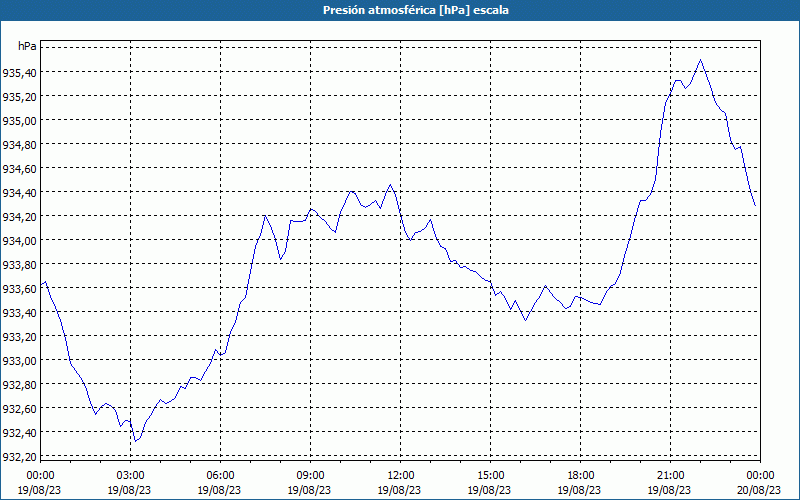Select the 935,40 y-axis label
The width and height of the screenshot is (800, 500).
coord(19,73)
